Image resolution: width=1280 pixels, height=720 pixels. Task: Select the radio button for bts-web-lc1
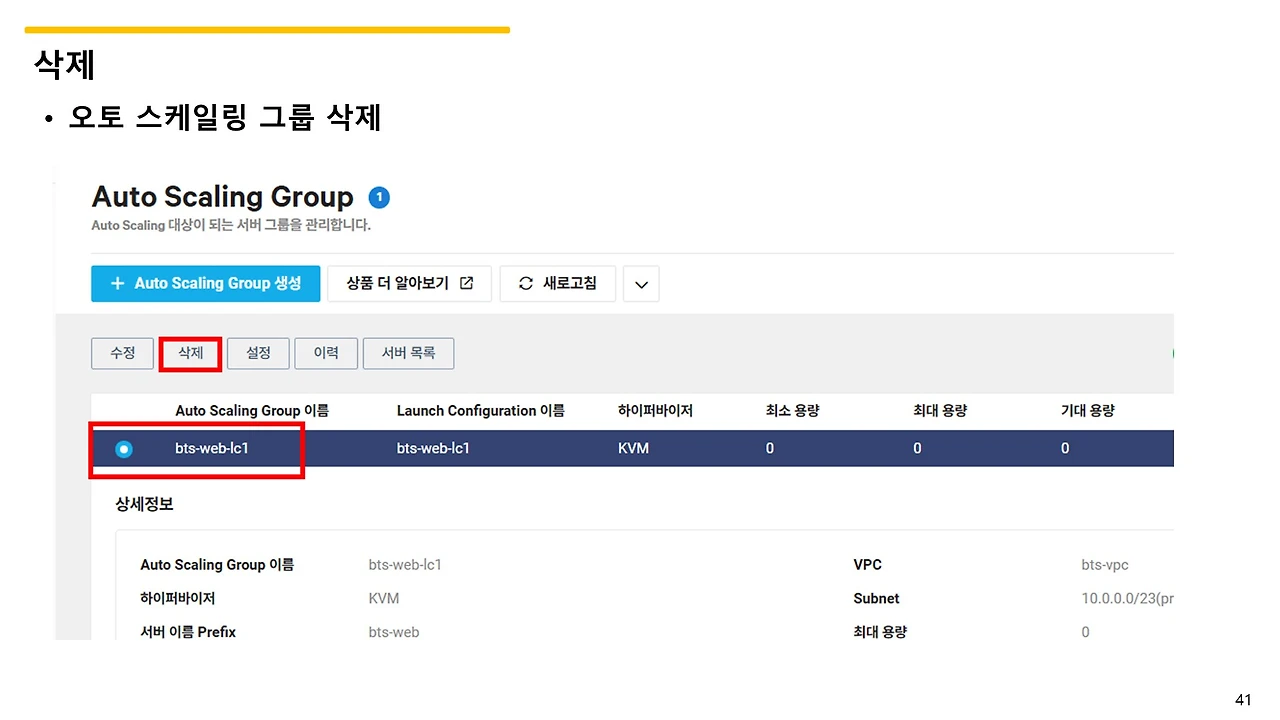[123, 449]
